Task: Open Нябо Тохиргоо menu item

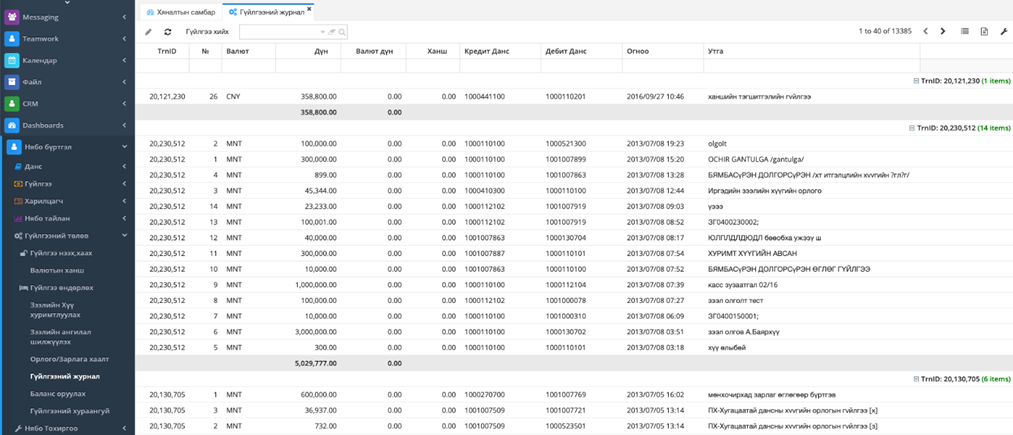Action: point(45,428)
